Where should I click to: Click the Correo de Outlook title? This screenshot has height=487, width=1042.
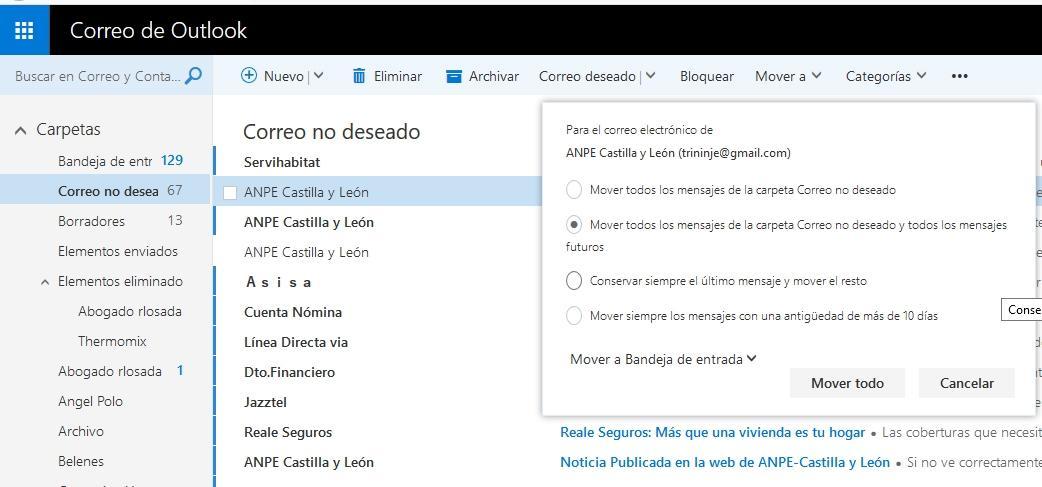[x=158, y=31]
